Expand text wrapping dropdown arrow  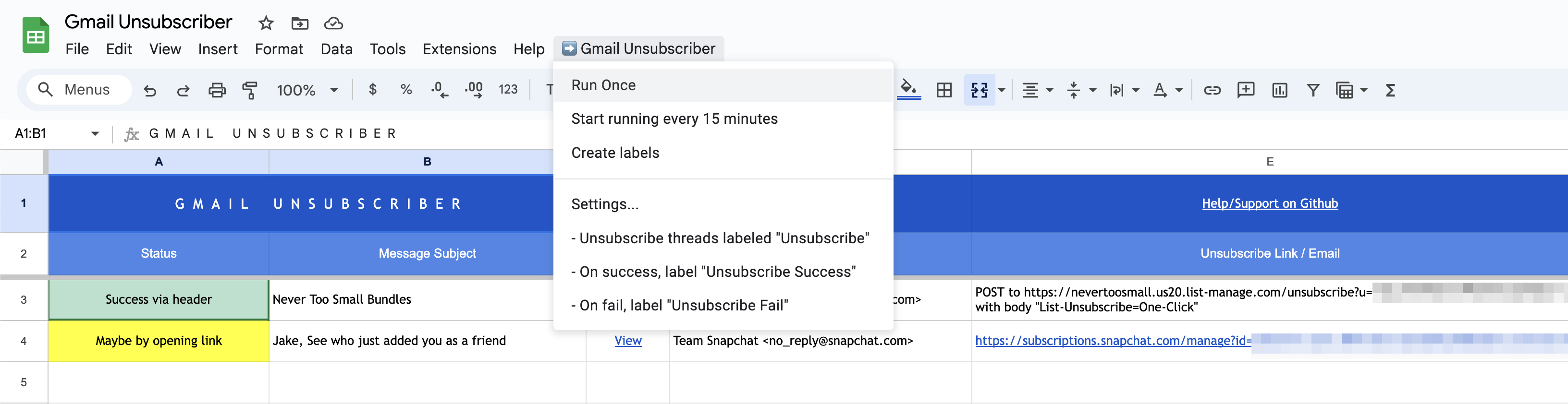click(1135, 90)
